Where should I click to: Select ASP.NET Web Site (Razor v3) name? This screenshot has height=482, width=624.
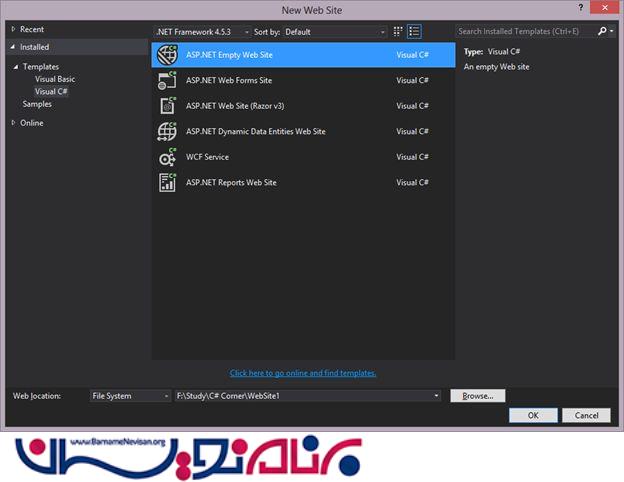click(235, 106)
